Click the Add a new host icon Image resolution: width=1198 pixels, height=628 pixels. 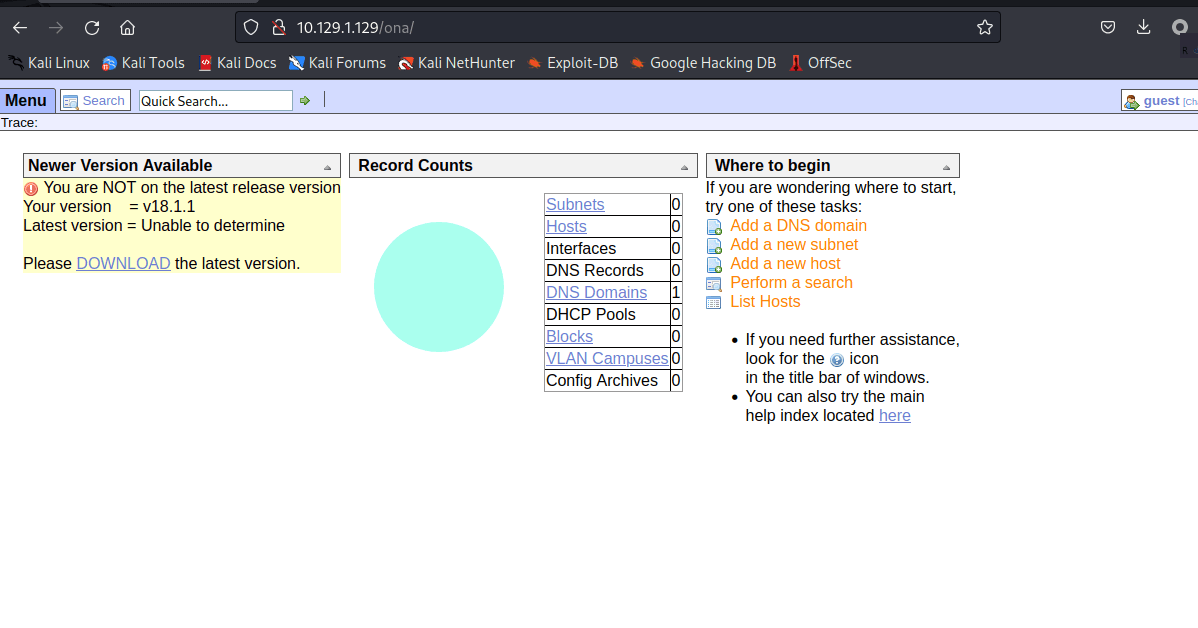tap(714, 265)
